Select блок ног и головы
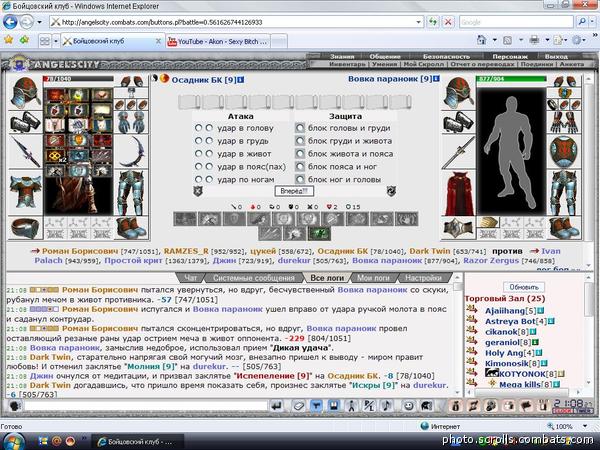Screen dimensions: 600x450 coord(300,179)
